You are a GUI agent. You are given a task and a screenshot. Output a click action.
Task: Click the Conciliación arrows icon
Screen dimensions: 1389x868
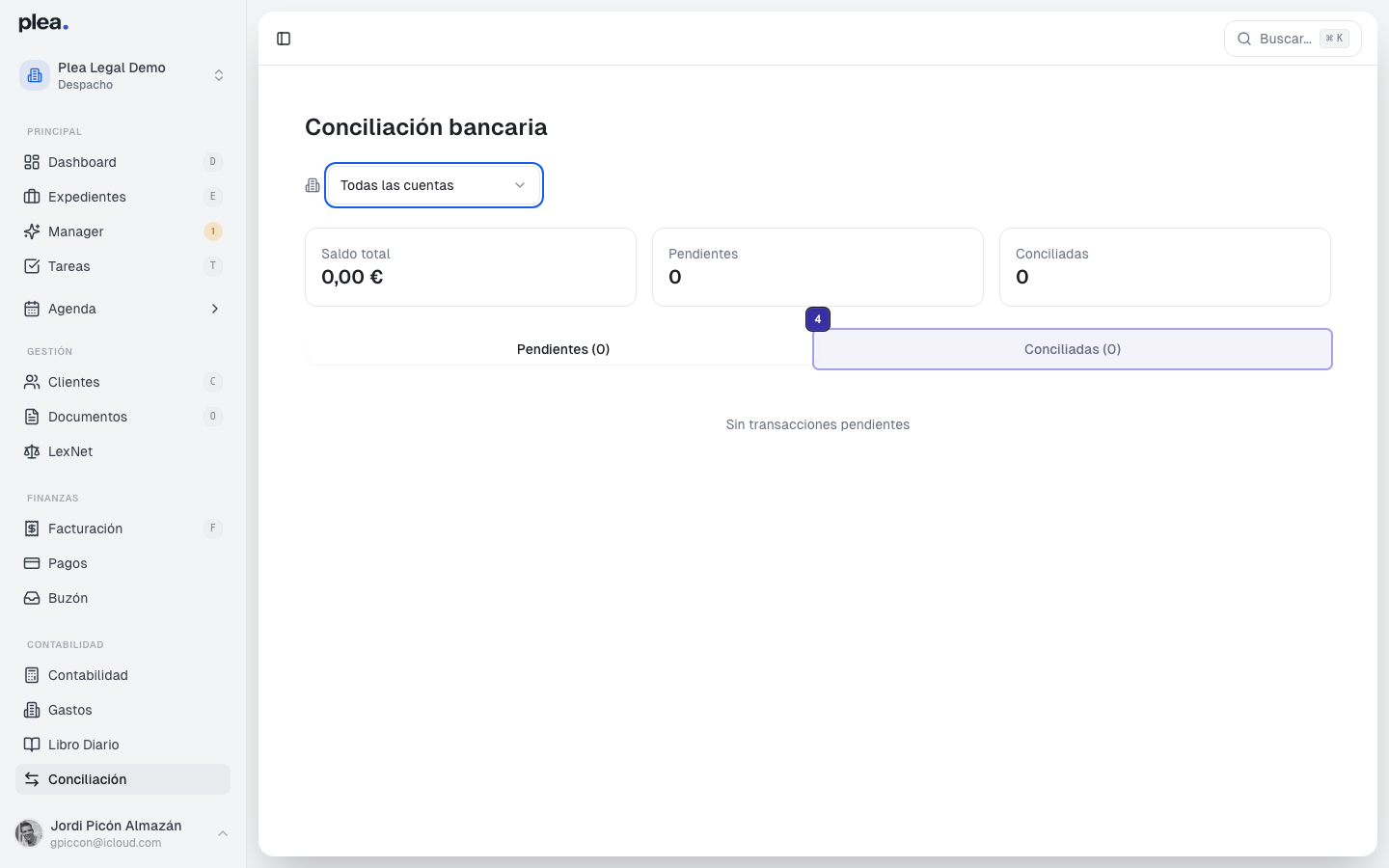click(32, 779)
